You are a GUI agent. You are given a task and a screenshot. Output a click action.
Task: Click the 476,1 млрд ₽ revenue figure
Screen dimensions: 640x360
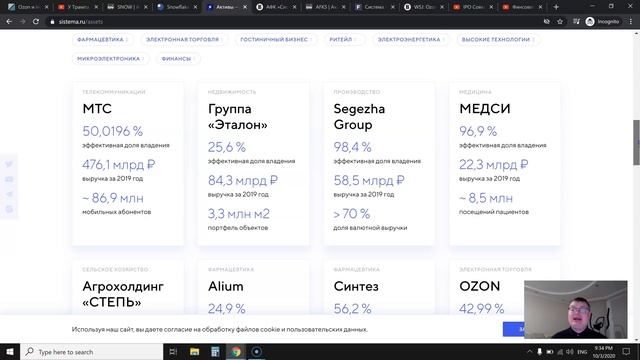[x=119, y=165]
